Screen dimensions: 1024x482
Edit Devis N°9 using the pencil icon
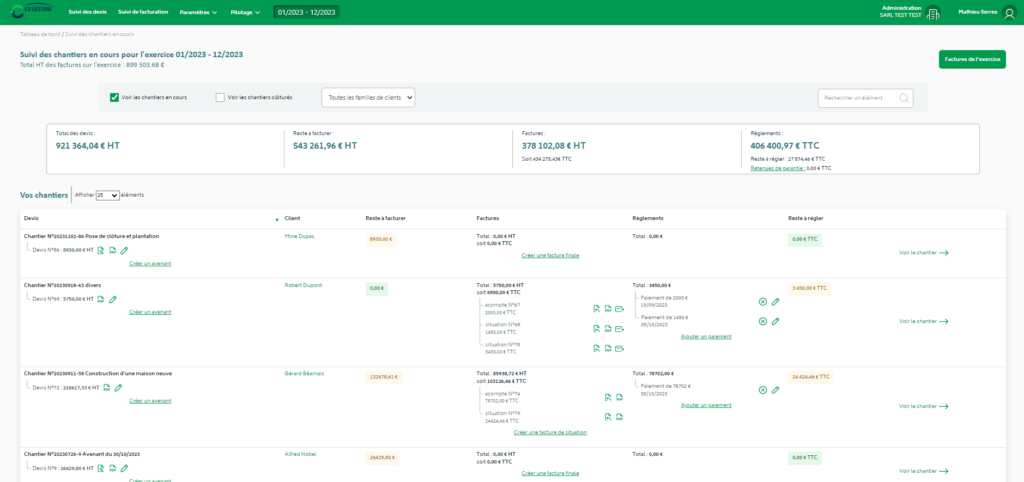[124, 468]
